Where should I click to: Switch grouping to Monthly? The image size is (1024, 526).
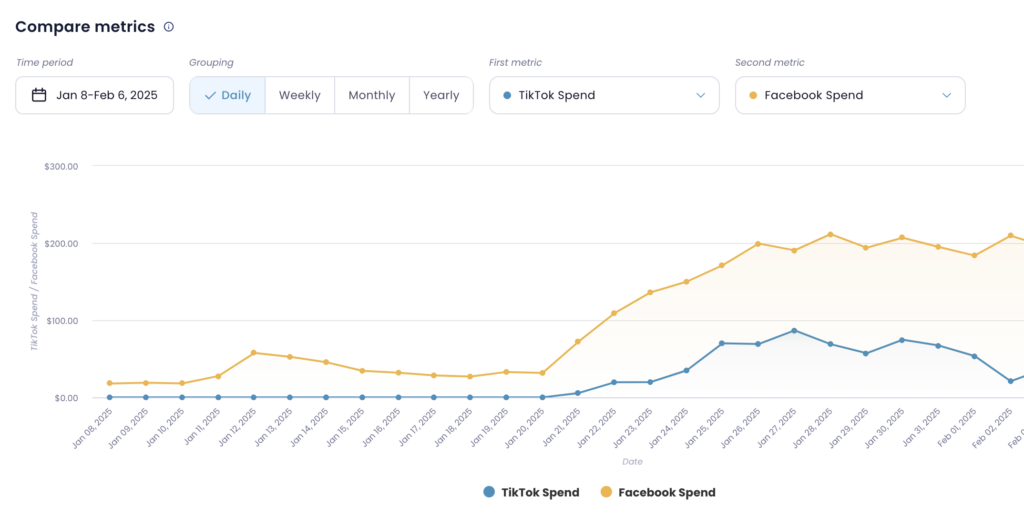click(x=372, y=95)
